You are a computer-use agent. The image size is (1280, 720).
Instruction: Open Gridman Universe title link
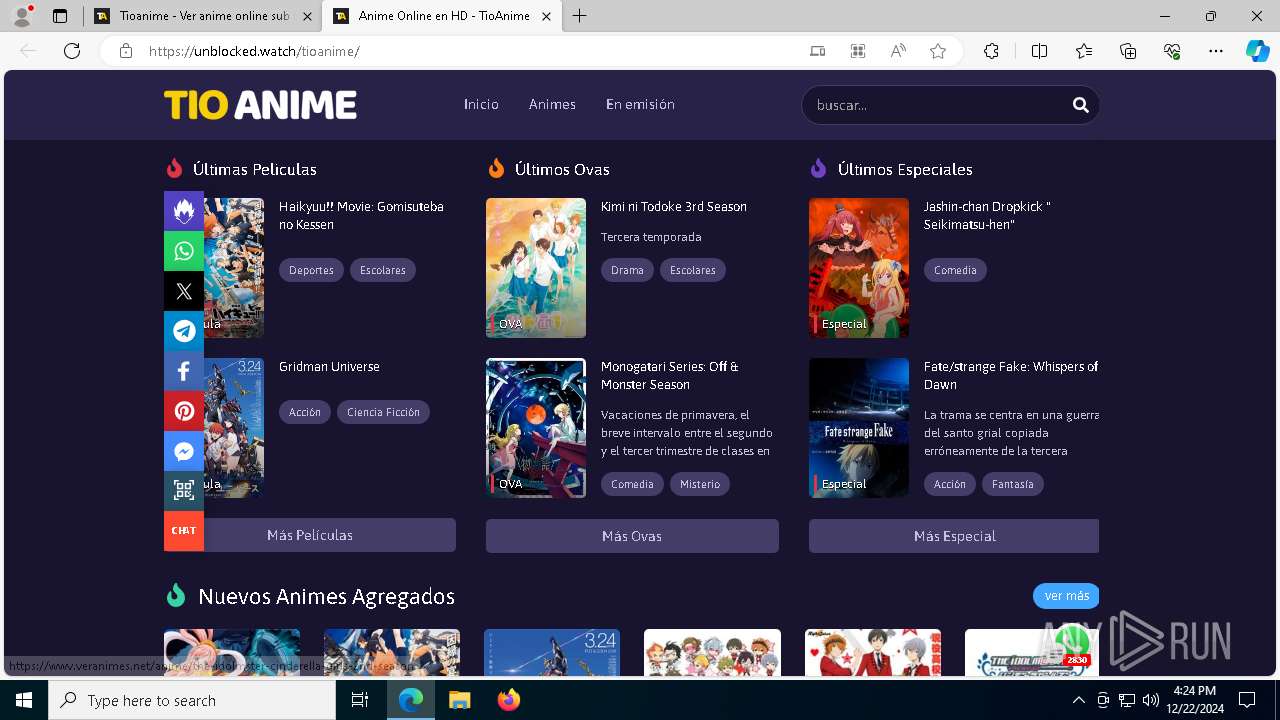(329, 366)
